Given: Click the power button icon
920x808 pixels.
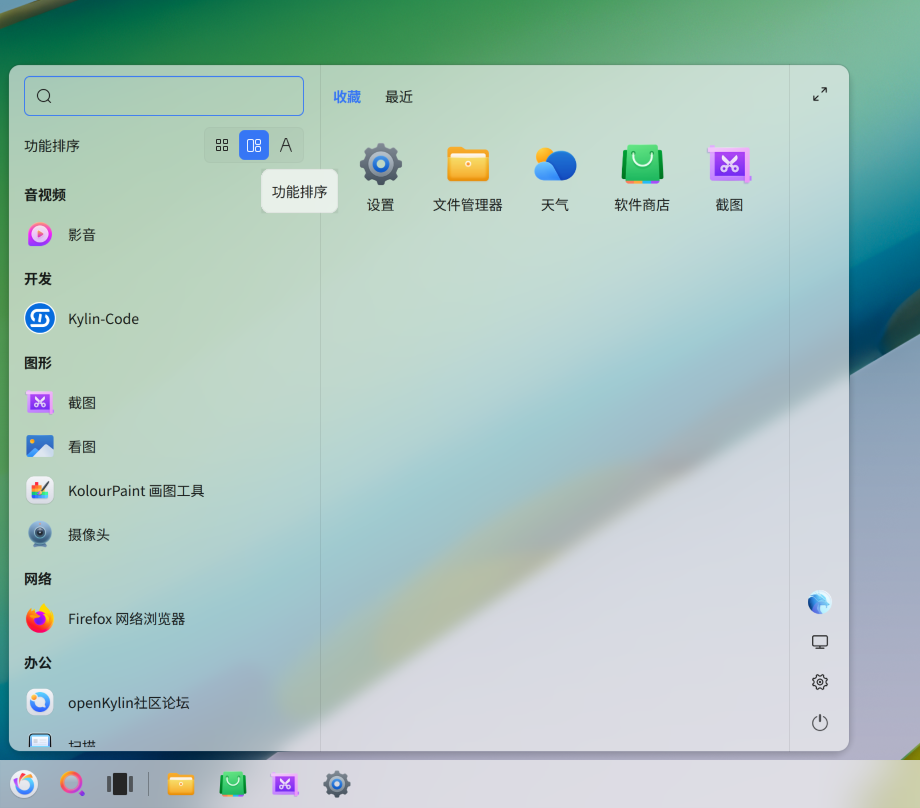Looking at the screenshot, I should (820, 722).
